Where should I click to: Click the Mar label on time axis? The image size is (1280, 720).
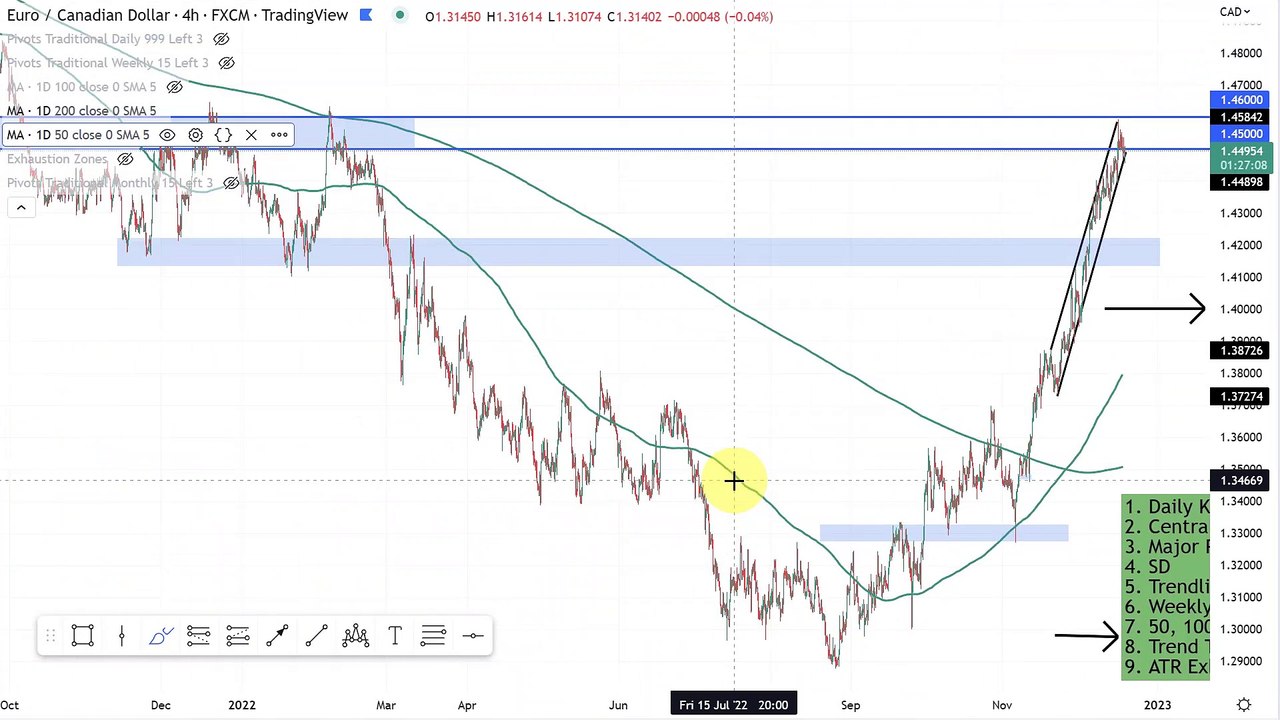pyautogui.click(x=386, y=705)
